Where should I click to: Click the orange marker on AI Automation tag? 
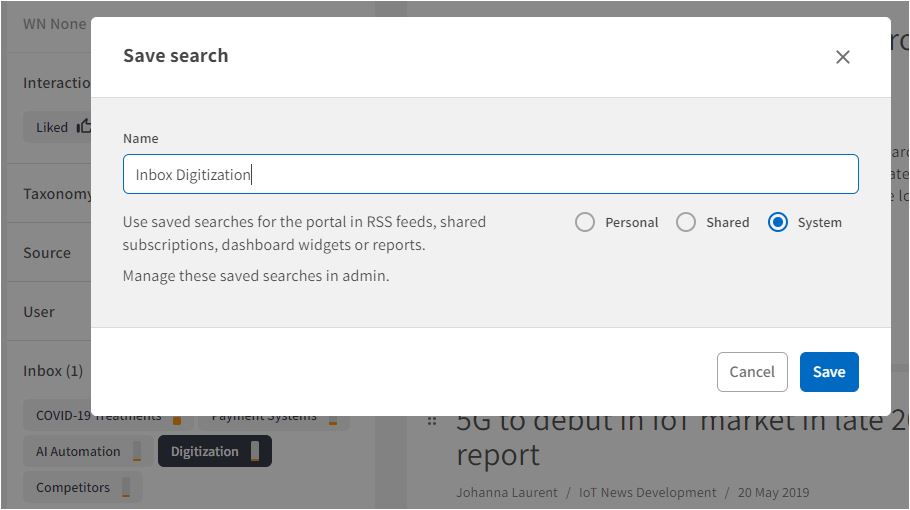point(137,451)
